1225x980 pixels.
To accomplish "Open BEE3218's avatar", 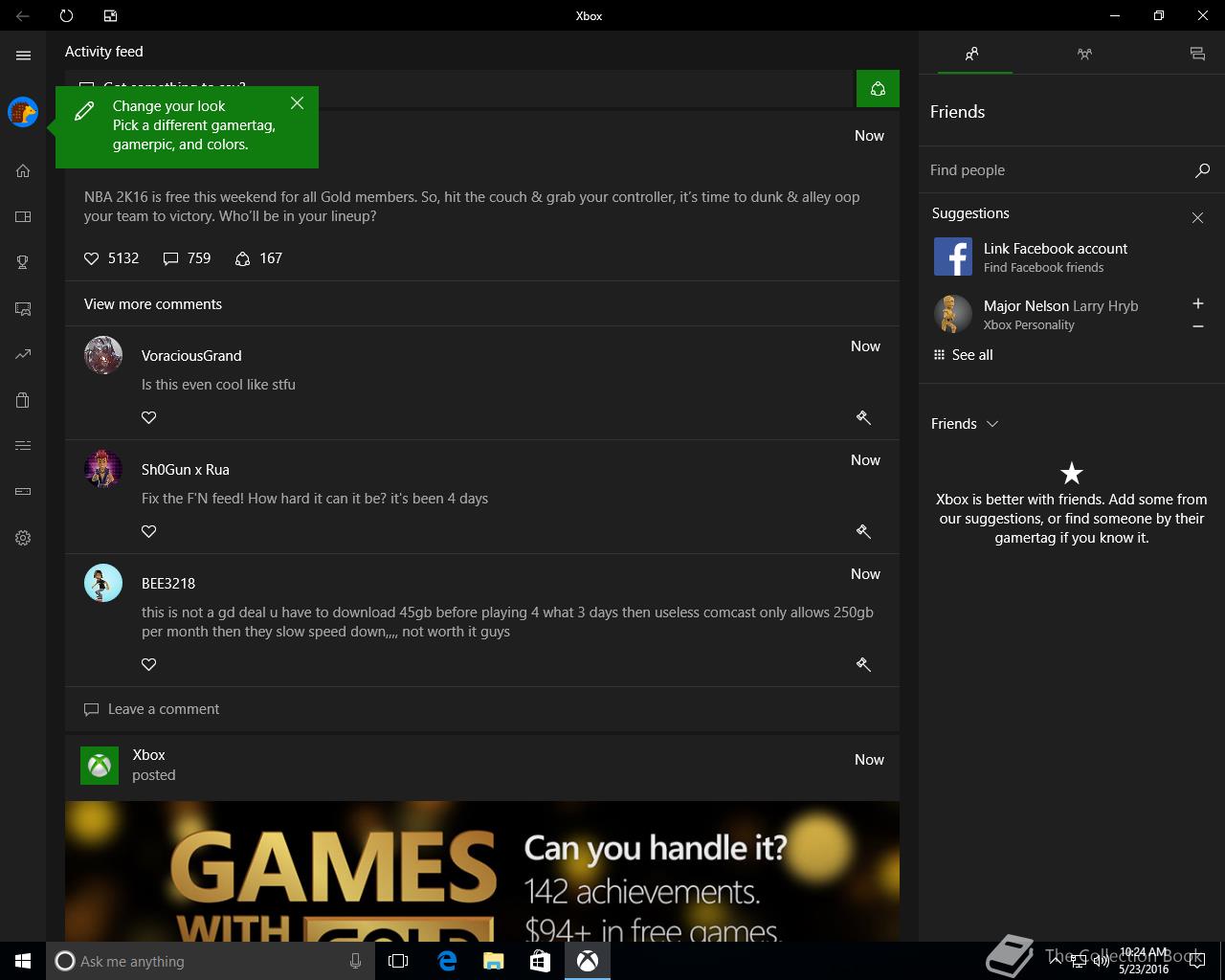I will tap(103, 583).
